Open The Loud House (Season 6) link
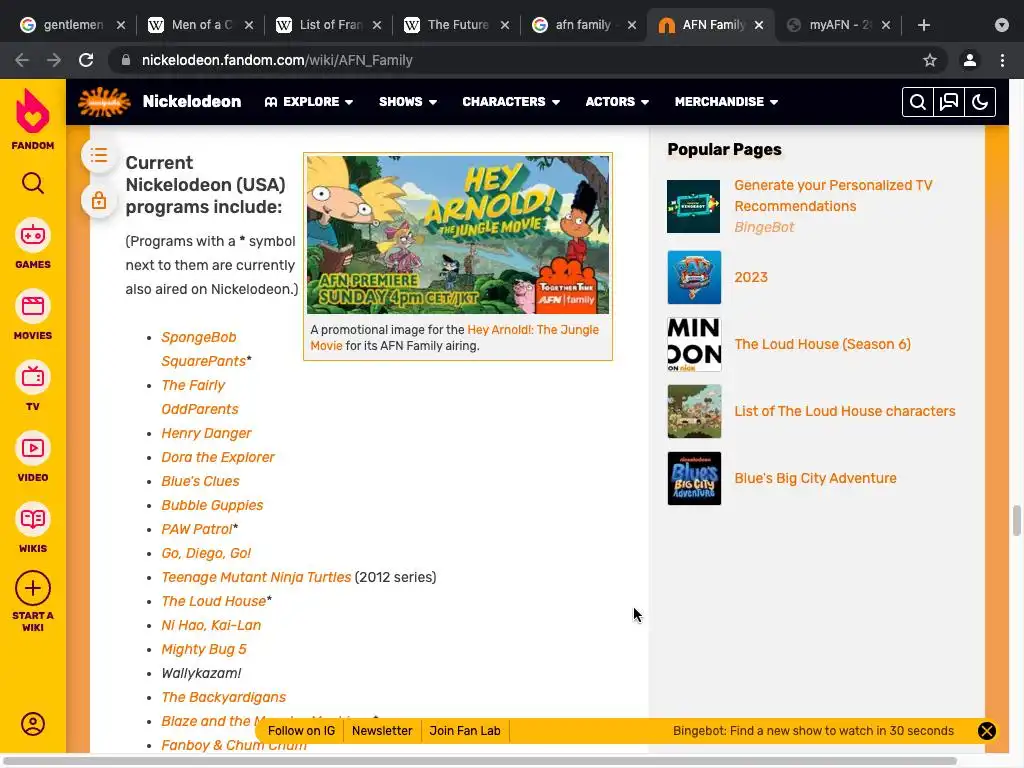The height and width of the screenshot is (768, 1024). (x=822, y=344)
